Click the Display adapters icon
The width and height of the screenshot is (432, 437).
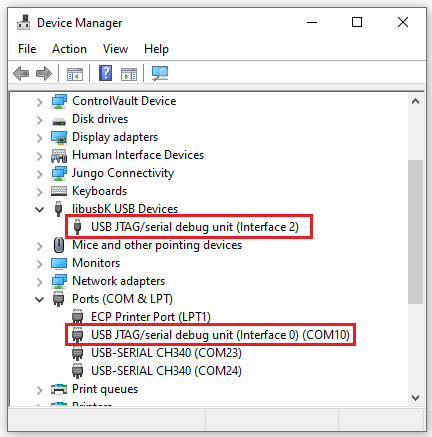[59, 137]
